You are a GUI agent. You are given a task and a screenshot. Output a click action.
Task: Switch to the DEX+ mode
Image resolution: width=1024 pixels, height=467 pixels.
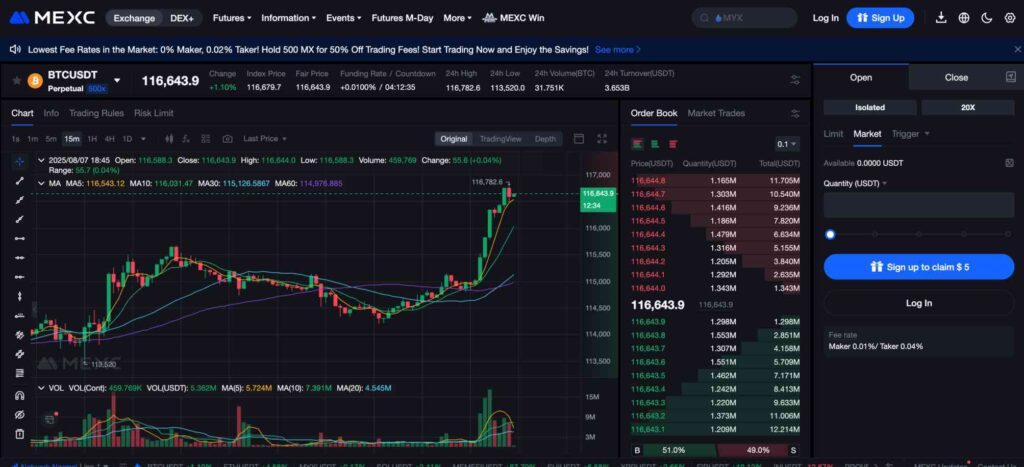point(182,18)
